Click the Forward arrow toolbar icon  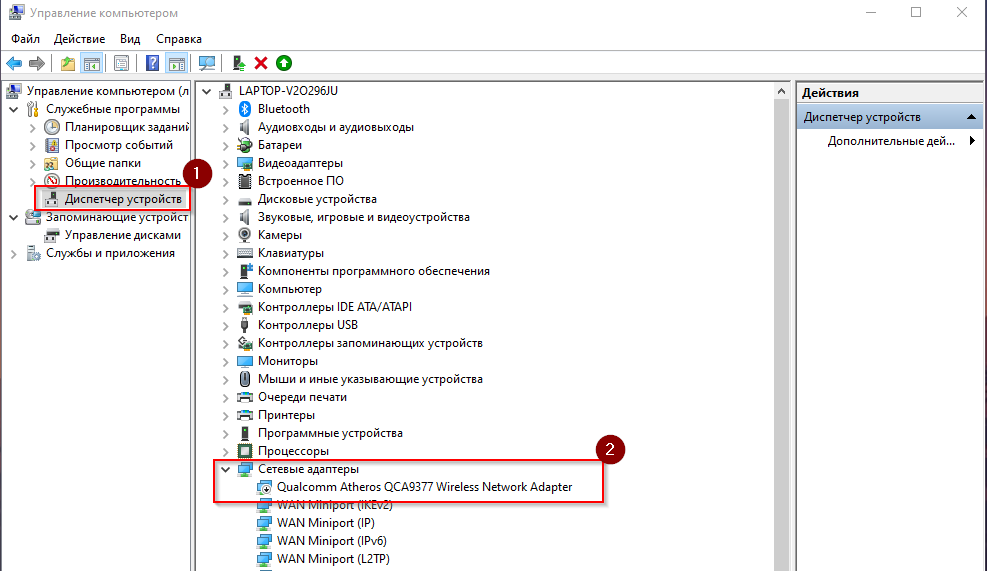tap(37, 63)
